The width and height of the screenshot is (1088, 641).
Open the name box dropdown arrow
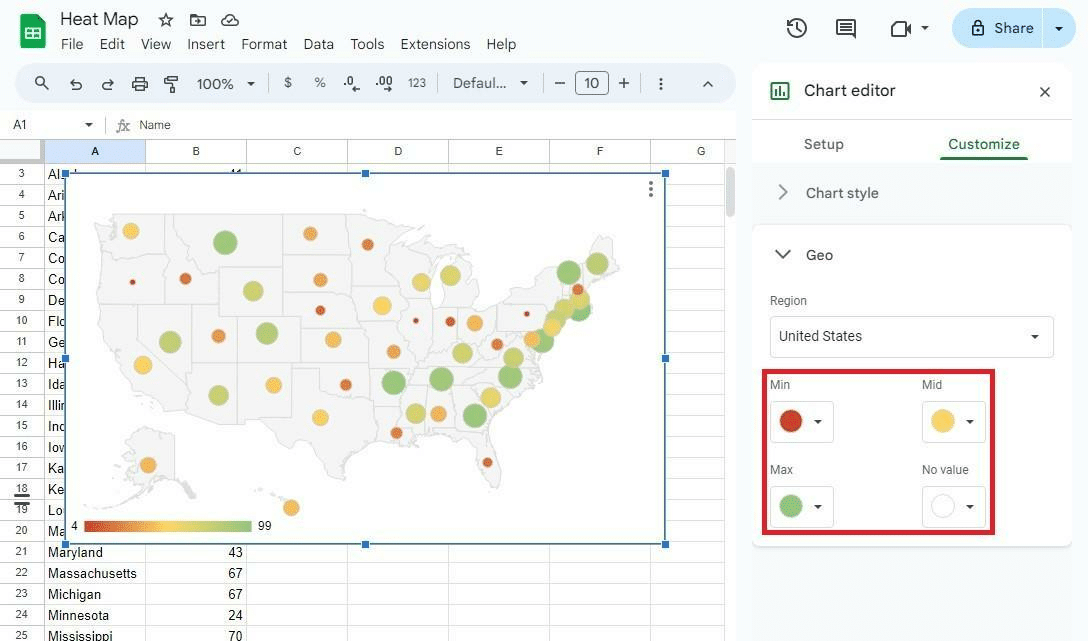click(x=89, y=125)
